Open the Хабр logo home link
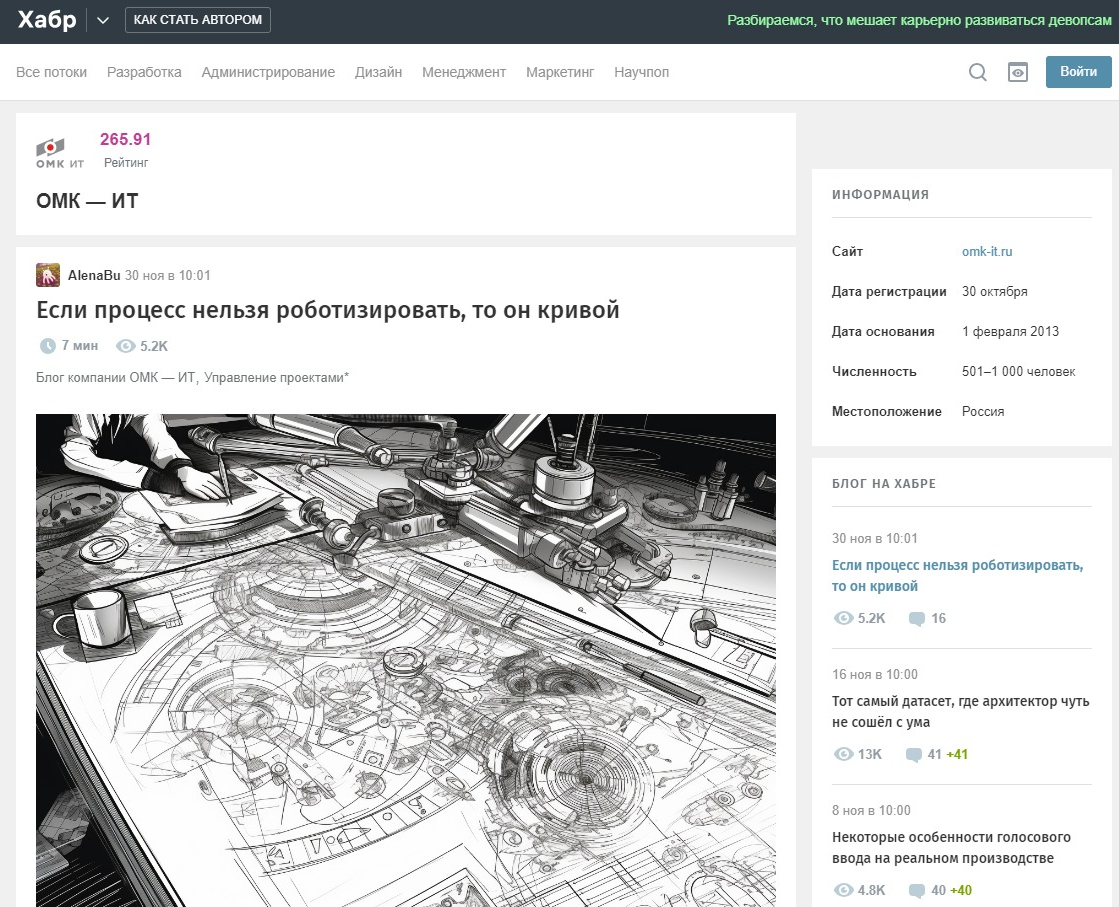This screenshot has width=1119, height=907. point(46,19)
